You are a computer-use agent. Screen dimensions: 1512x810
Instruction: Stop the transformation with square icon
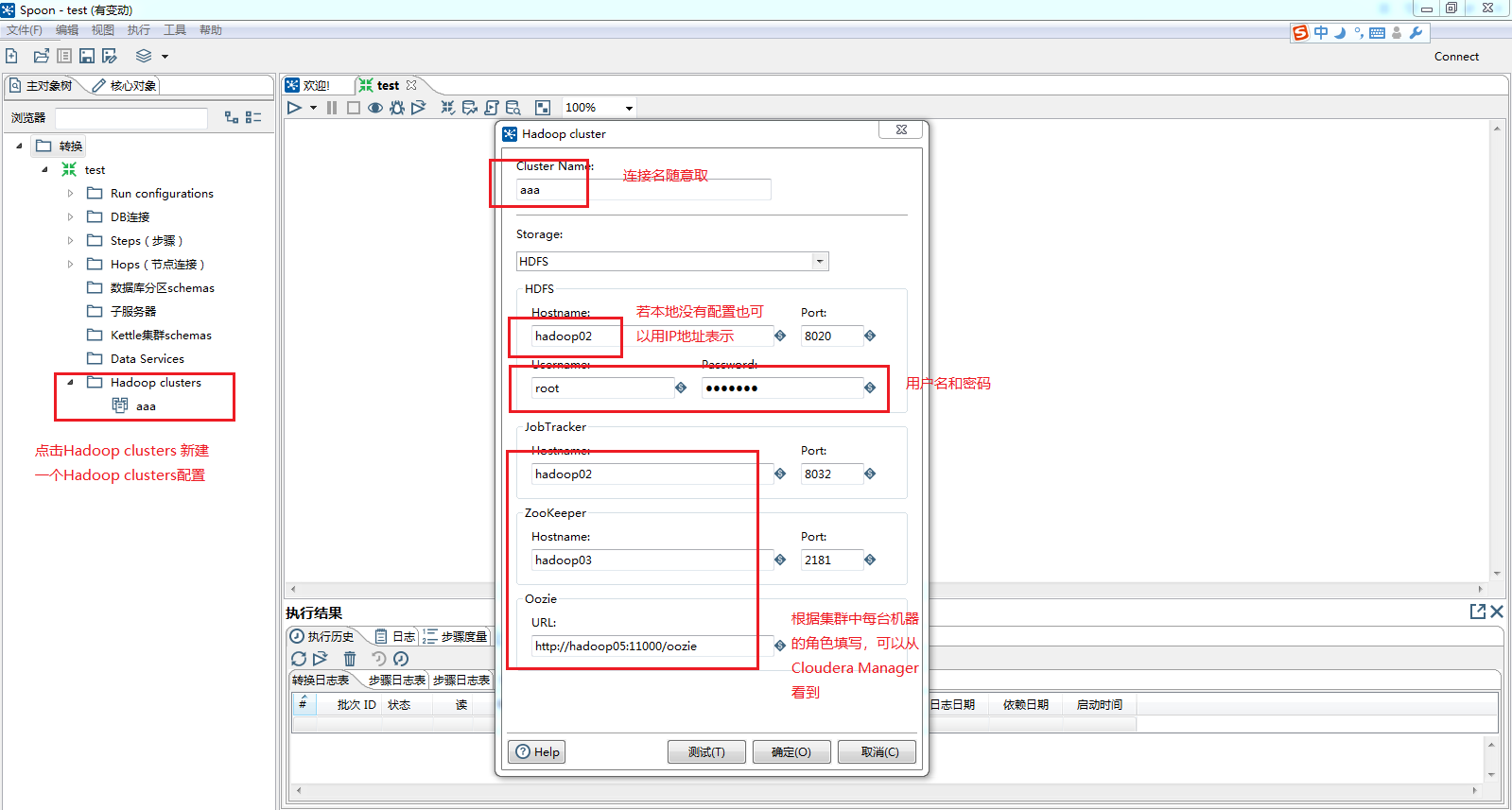click(354, 108)
